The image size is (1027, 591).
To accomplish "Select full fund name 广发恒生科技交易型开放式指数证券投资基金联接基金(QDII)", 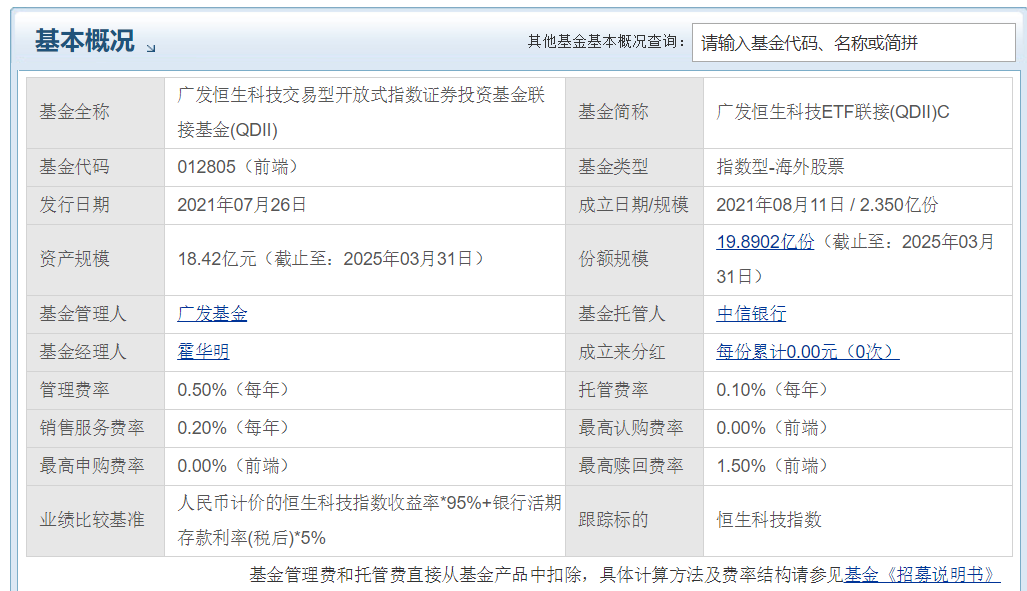I will (361, 113).
